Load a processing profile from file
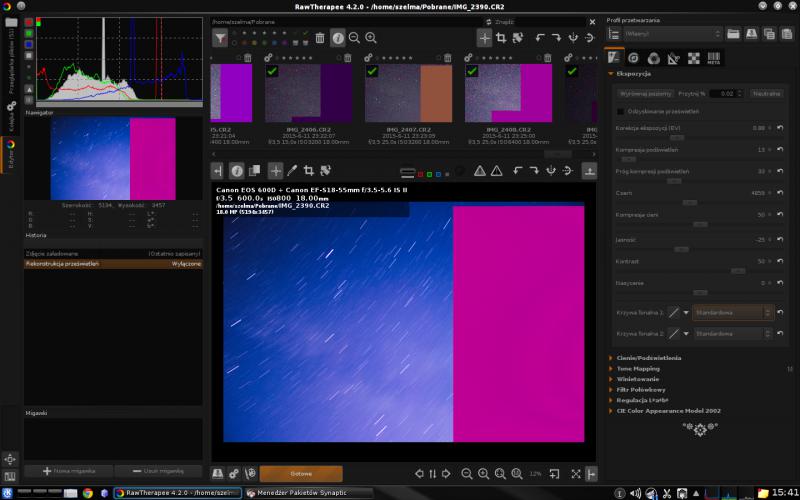The width and height of the screenshot is (800, 500). click(732, 33)
